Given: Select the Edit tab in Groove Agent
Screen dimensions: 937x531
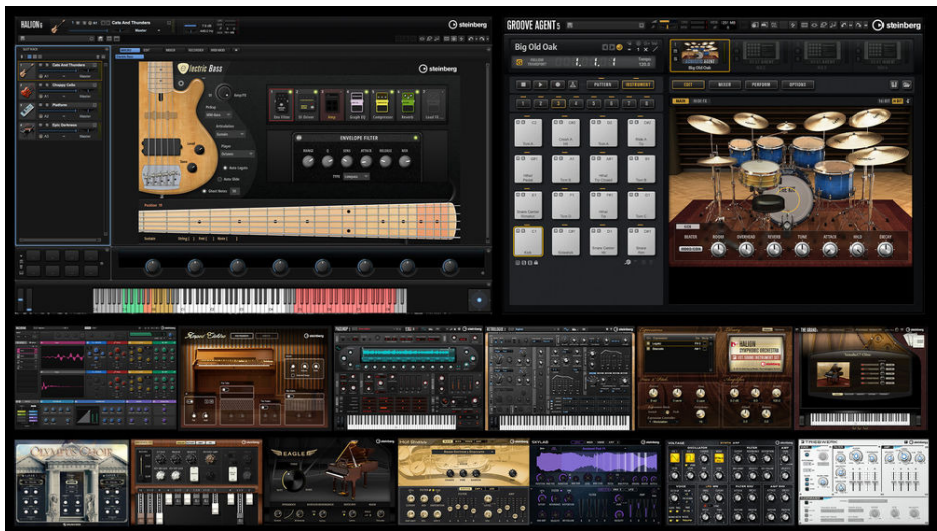Looking at the screenshot, I should click(688, 85).
